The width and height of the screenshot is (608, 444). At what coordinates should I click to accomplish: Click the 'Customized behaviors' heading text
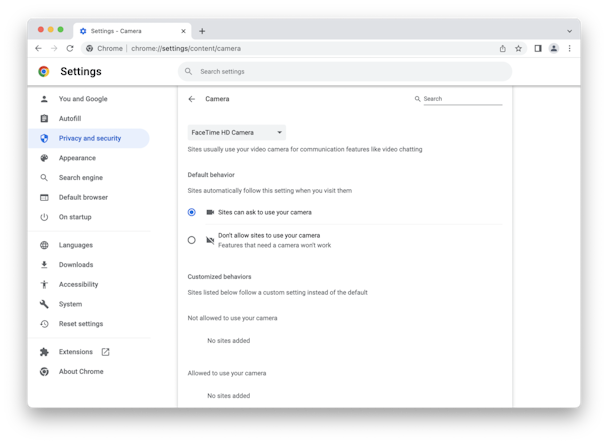[219, 277]
